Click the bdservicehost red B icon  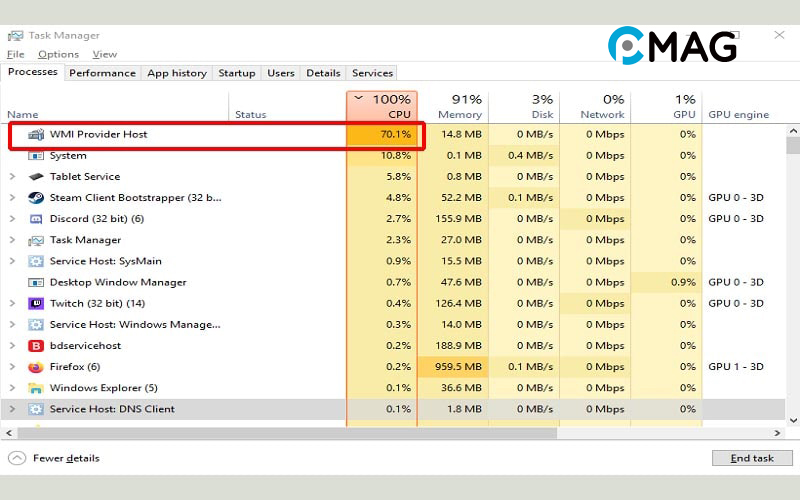click(36, 346)
